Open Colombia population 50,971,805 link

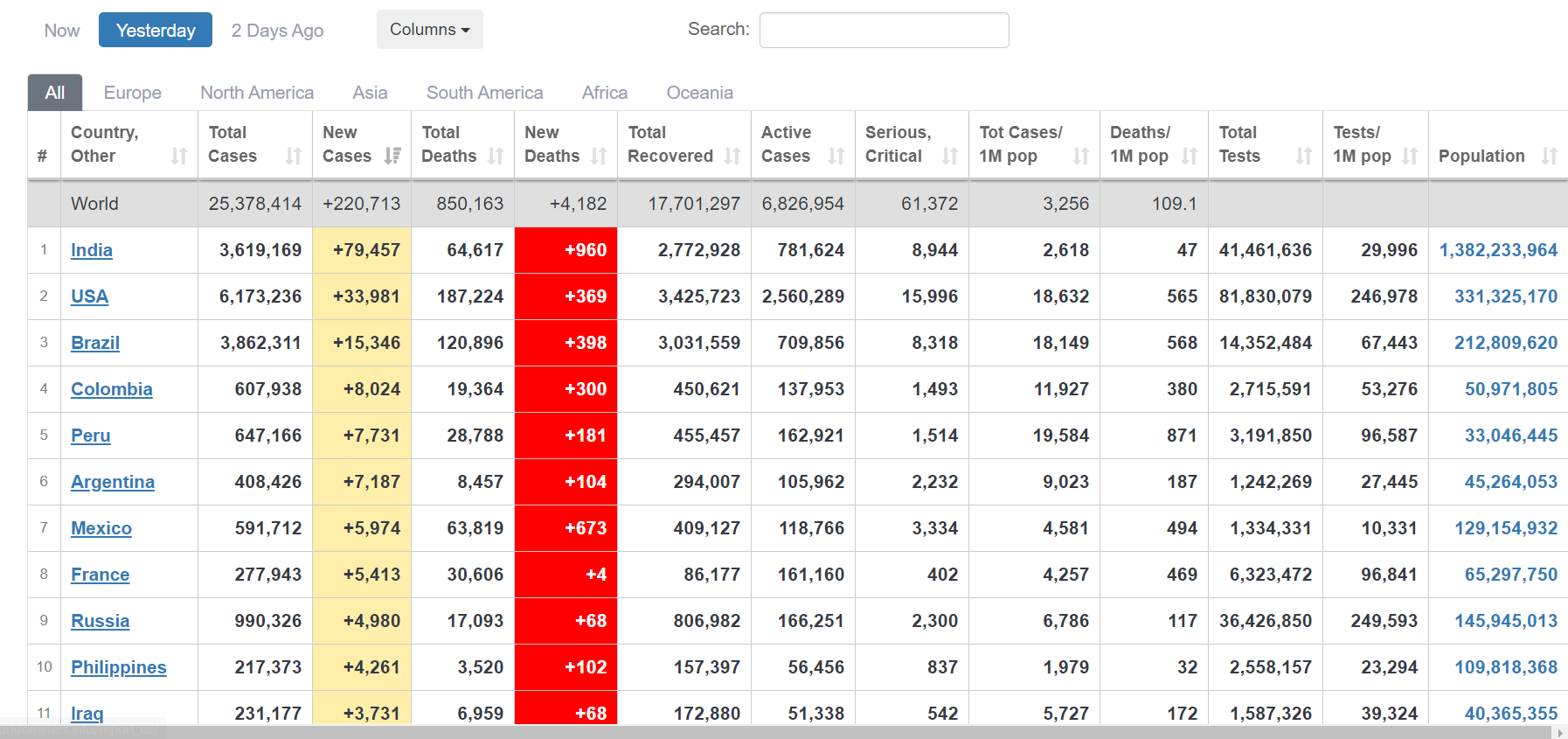tap(1511, 389)
